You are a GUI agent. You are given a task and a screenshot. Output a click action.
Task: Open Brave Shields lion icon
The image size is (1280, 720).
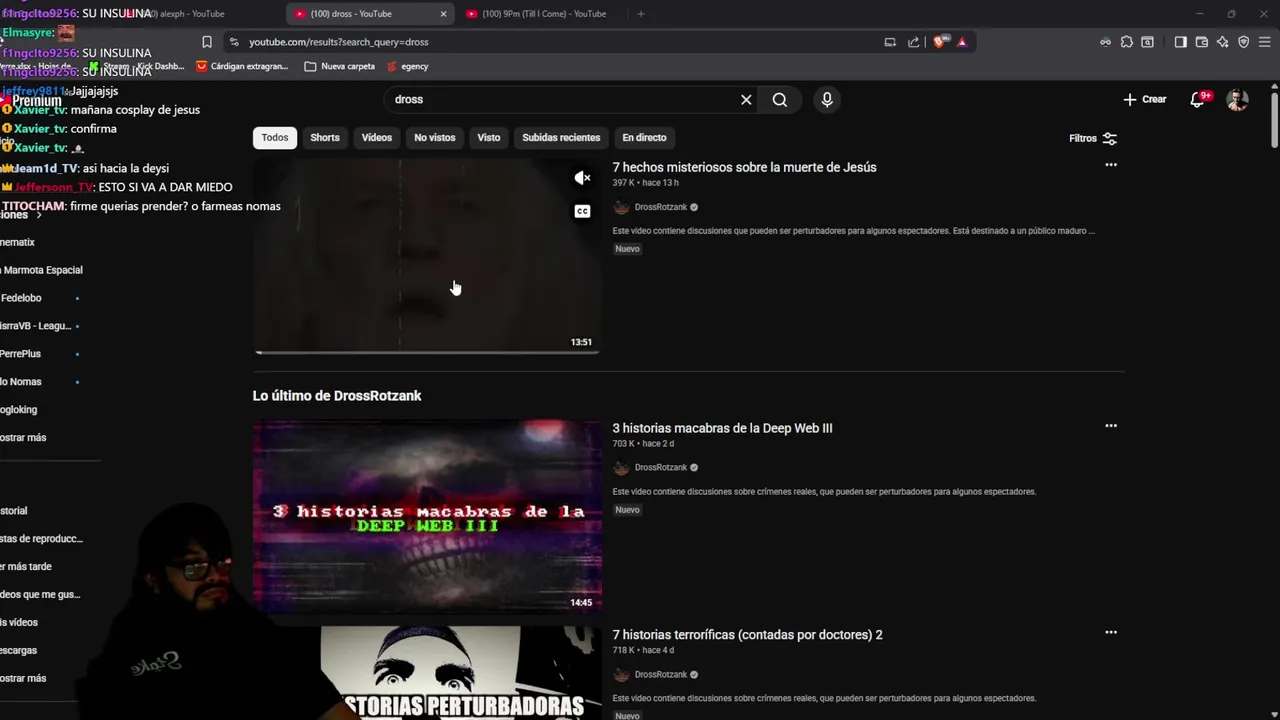pyautogui.click(x=940, y=42)
